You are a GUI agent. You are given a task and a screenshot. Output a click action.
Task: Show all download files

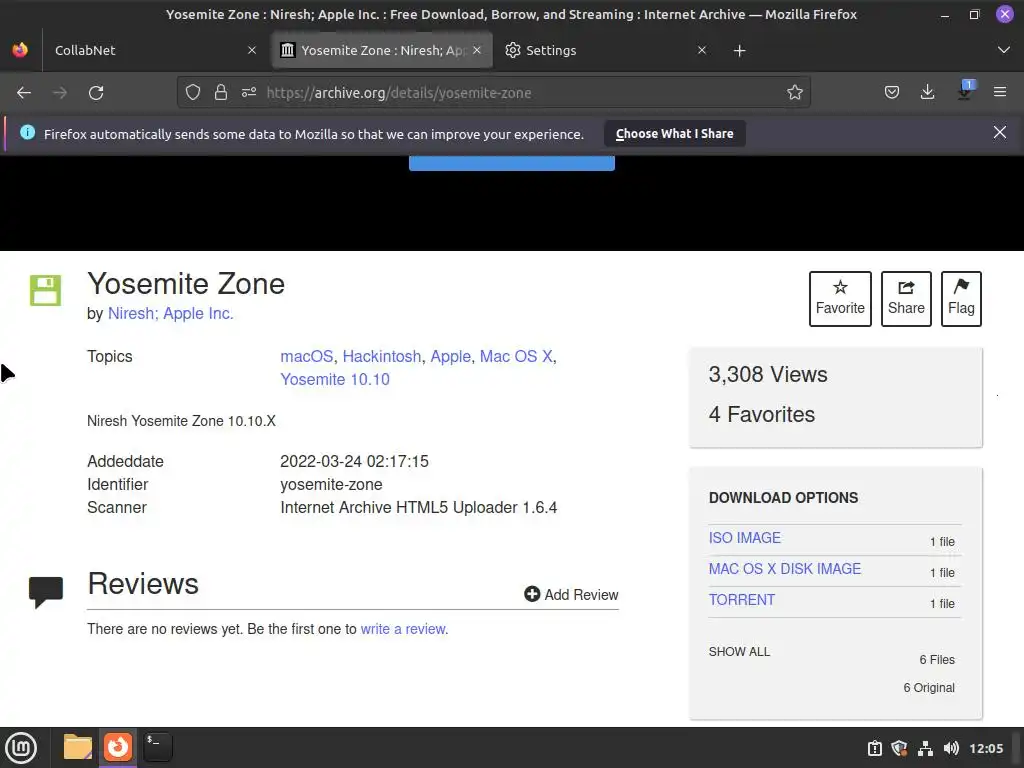739,652
